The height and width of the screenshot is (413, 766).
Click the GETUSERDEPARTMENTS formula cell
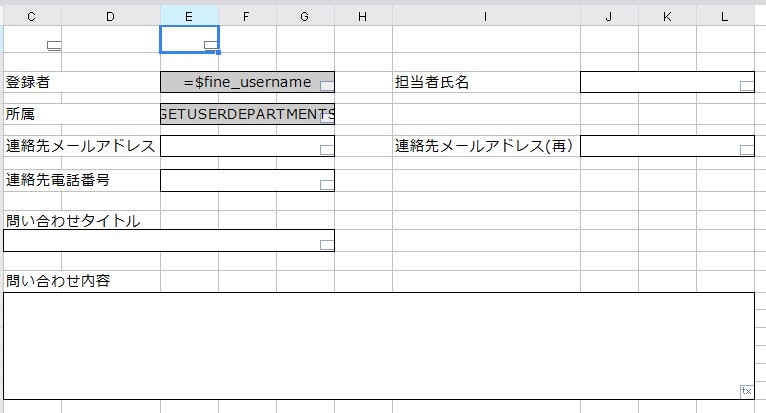tap(247, 114)
